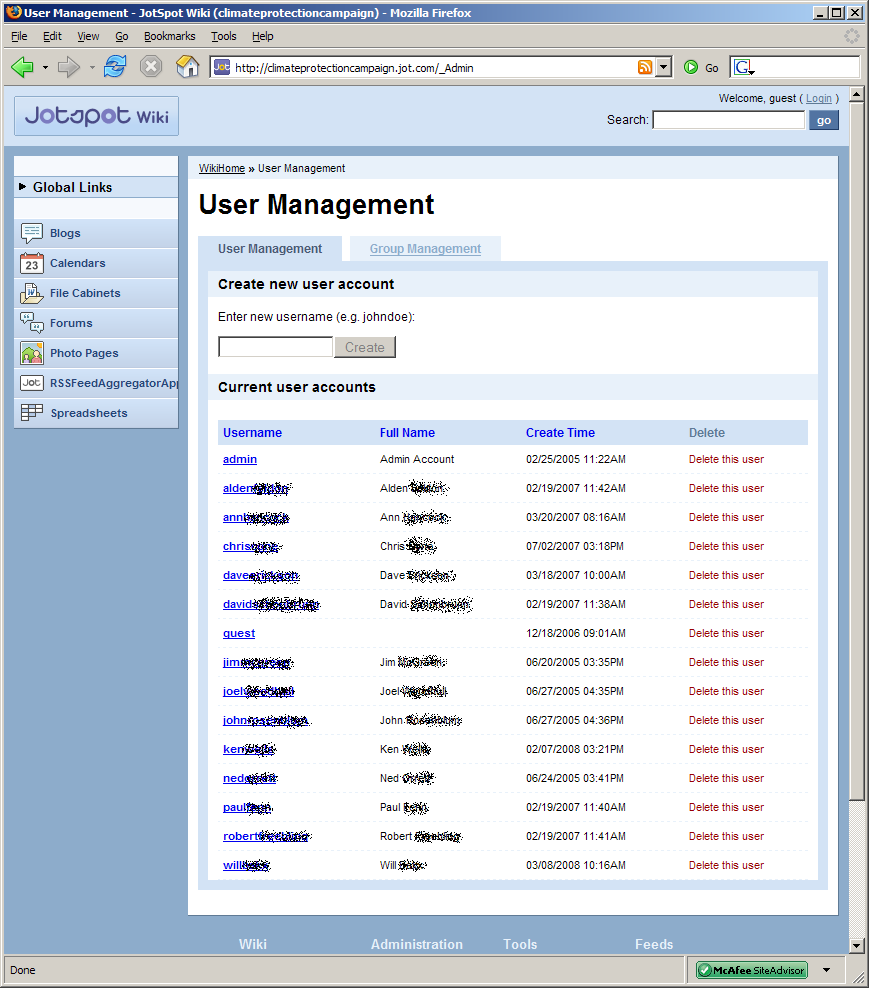Screen dimensions: 869x988
Task: Click the Create user button
Action: pos(365,347)
